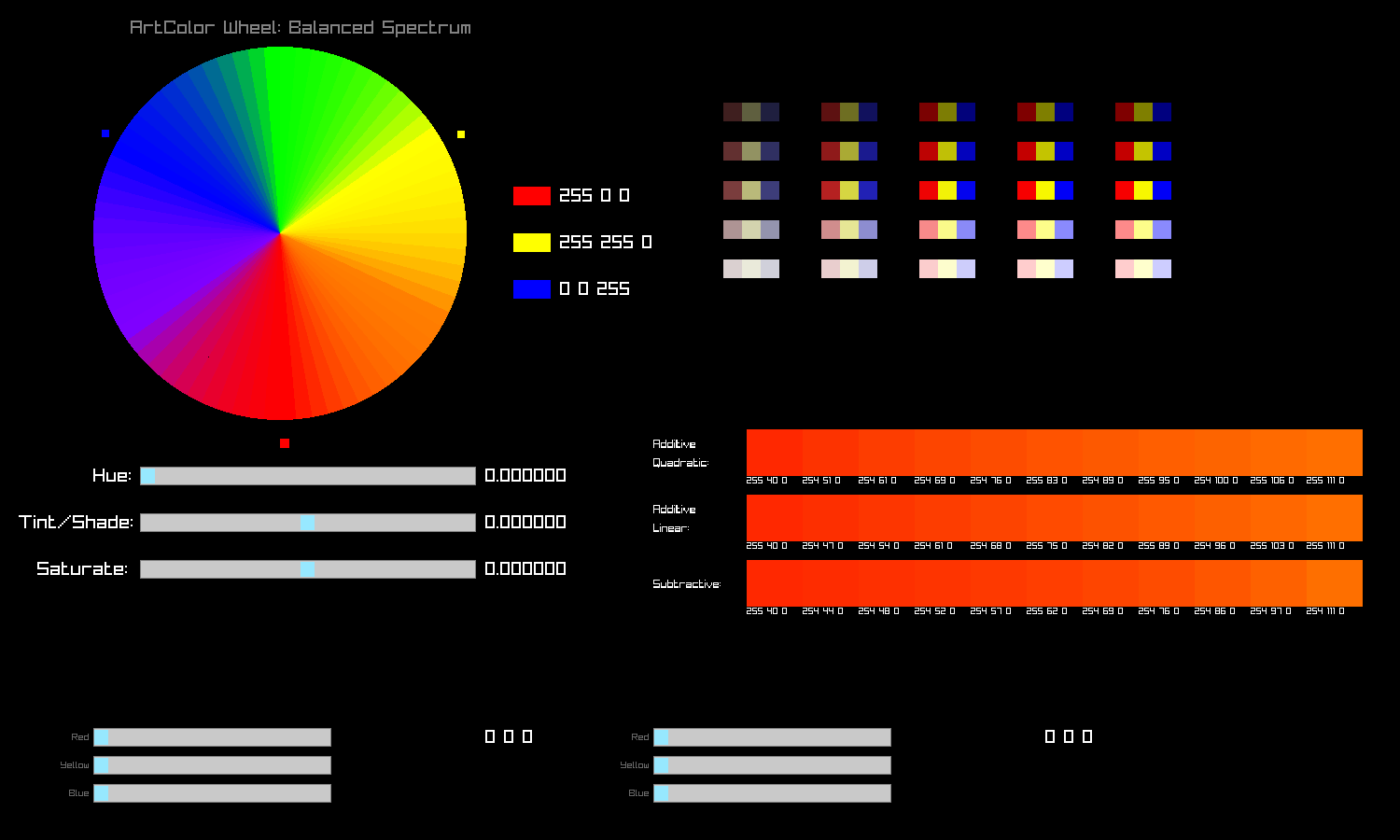Image resolution: width=1400 pixels, height=840 pixels.
Task: Click the gradient value 255 103 0
Action: (1272, 546)
